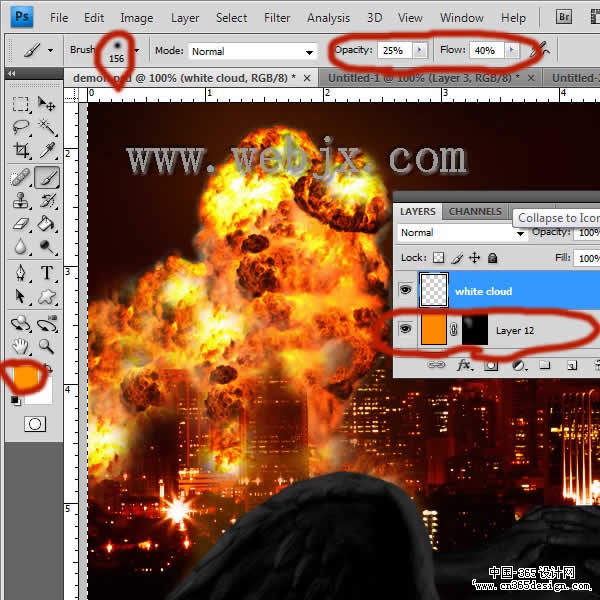This screenshot has width=600, height=600.
Task: Select the Move tool
Action: point(47,104)
